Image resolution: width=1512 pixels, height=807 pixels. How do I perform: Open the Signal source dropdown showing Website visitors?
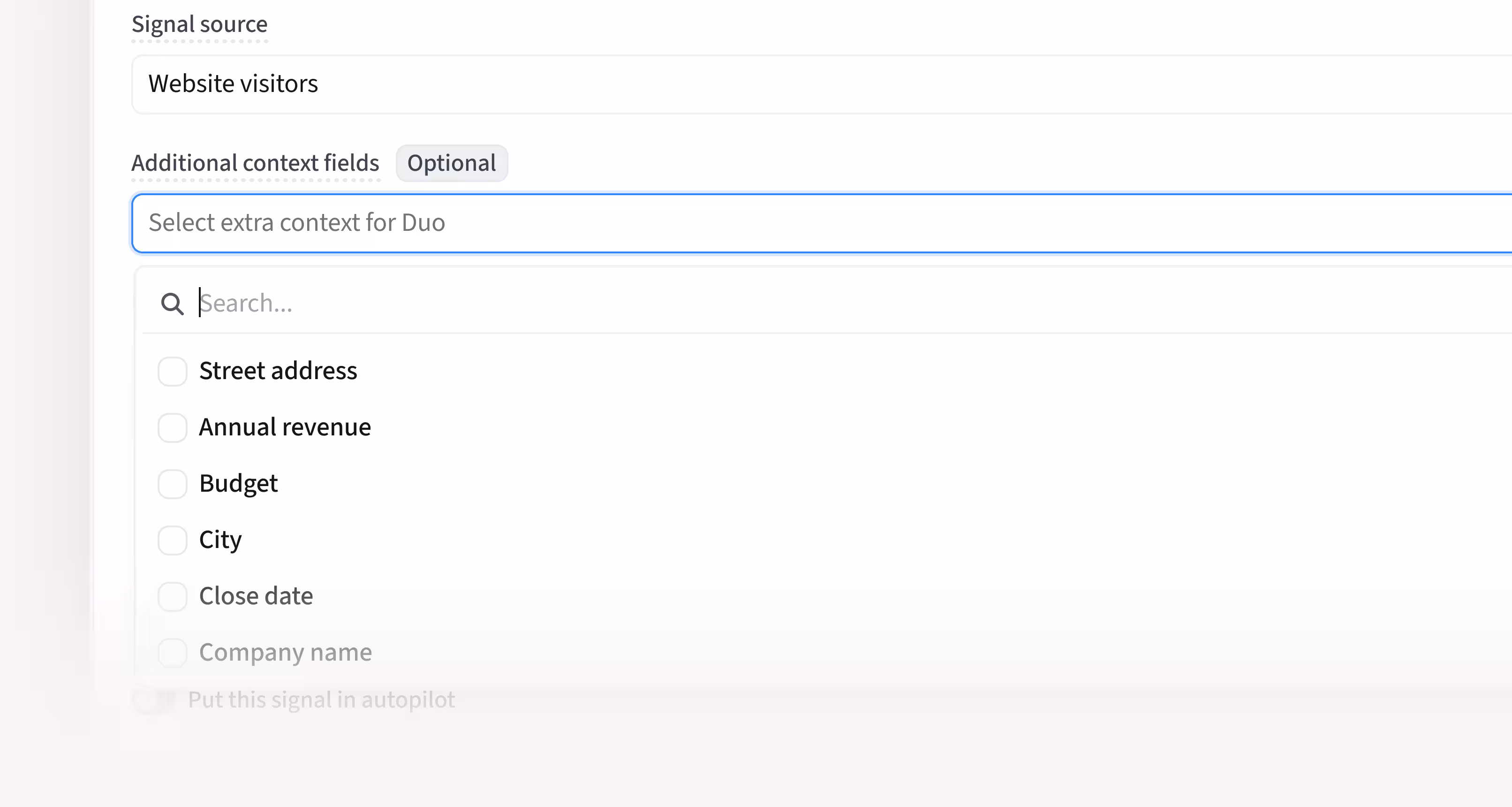point(822,84)
